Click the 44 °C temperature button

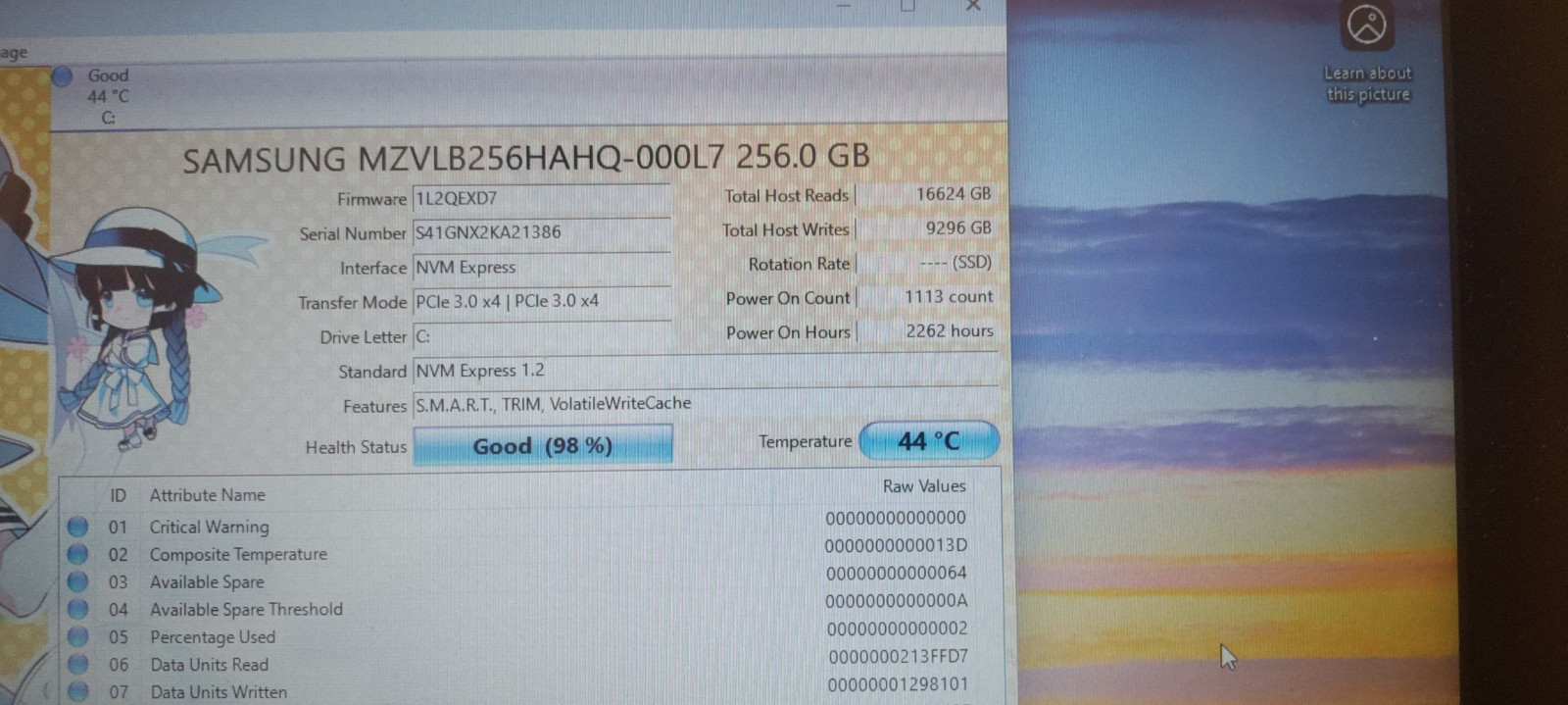point(929,441)
